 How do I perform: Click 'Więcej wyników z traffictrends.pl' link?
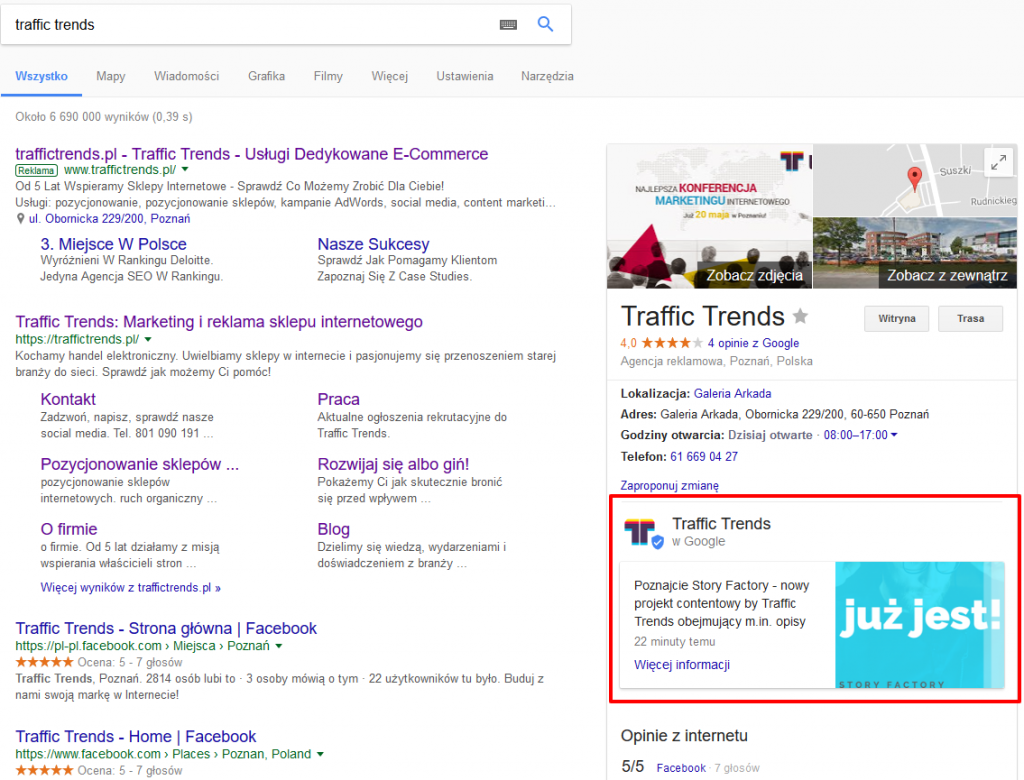tap(131, 588)
